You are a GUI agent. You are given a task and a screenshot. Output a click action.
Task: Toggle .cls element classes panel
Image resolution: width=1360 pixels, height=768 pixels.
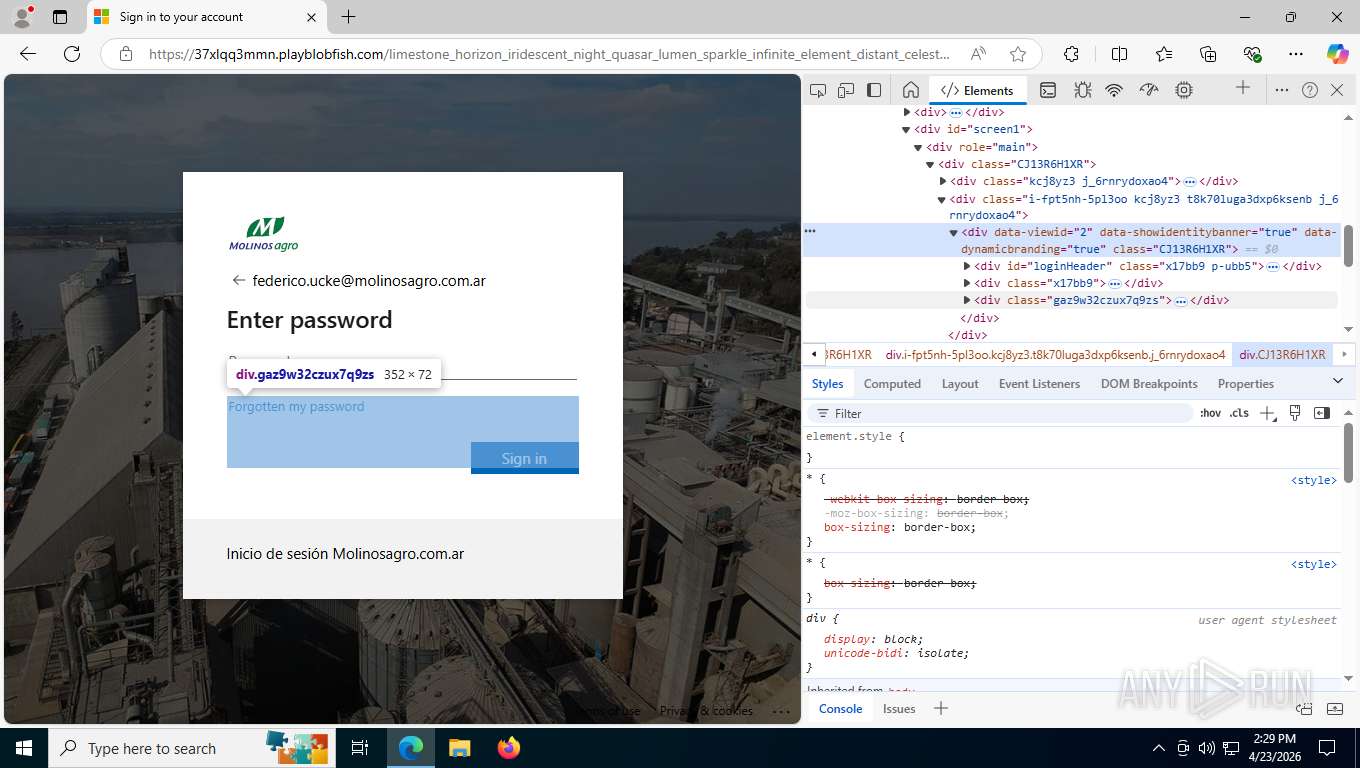1239,413
